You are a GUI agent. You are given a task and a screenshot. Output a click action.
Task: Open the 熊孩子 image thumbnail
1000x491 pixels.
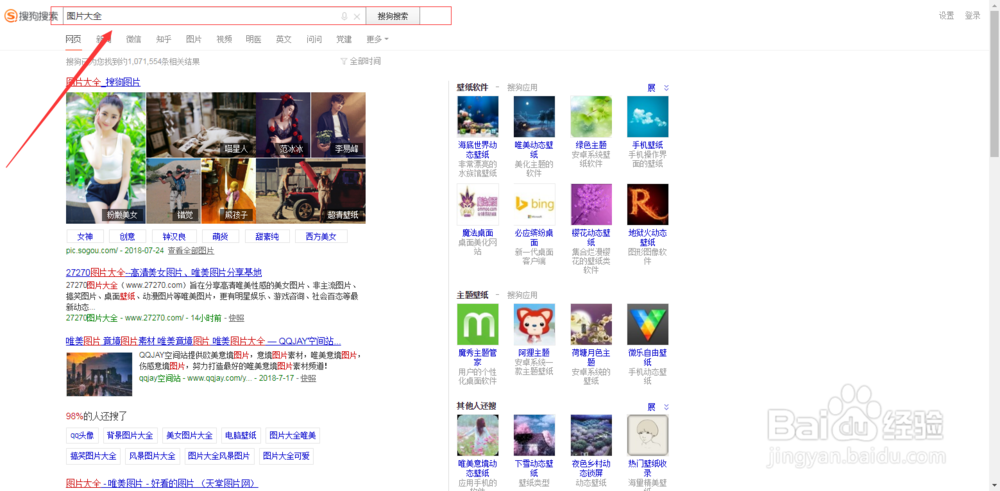pyautogui.click(x=228, y=191)
